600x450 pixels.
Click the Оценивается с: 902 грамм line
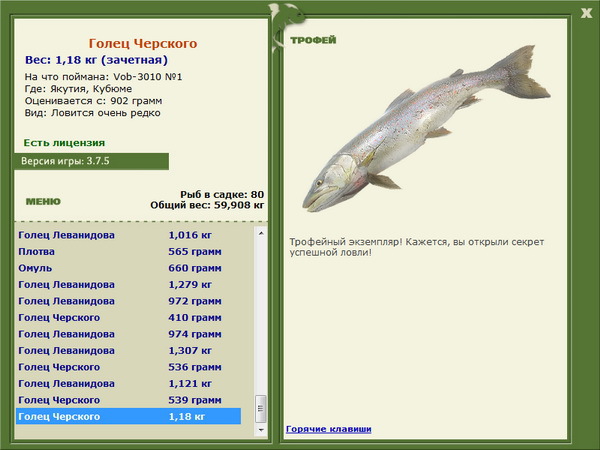(93, 101)
